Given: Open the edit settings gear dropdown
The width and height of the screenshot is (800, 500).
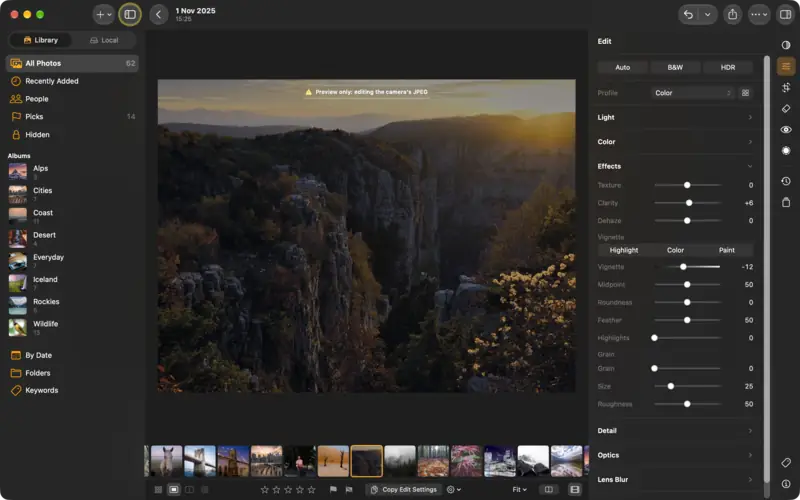Looking at the screenshot, I should [x=454, y=490].
